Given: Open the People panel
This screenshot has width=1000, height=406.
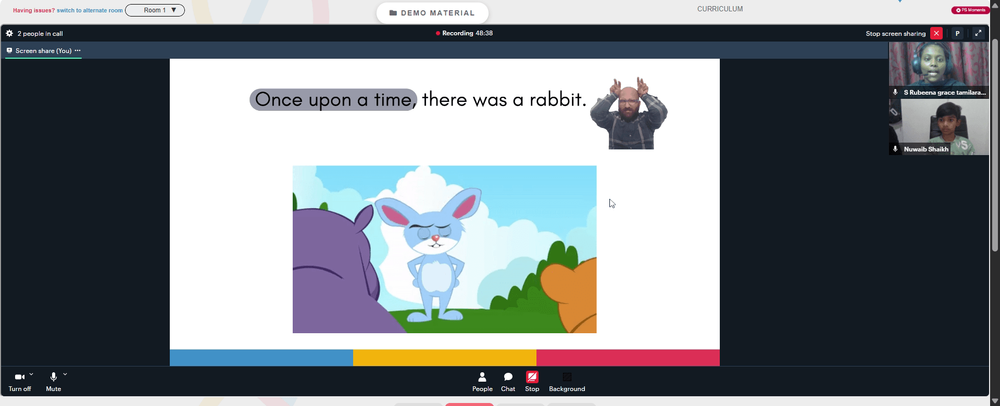Looking at the screenshot, I should [482, 381].
